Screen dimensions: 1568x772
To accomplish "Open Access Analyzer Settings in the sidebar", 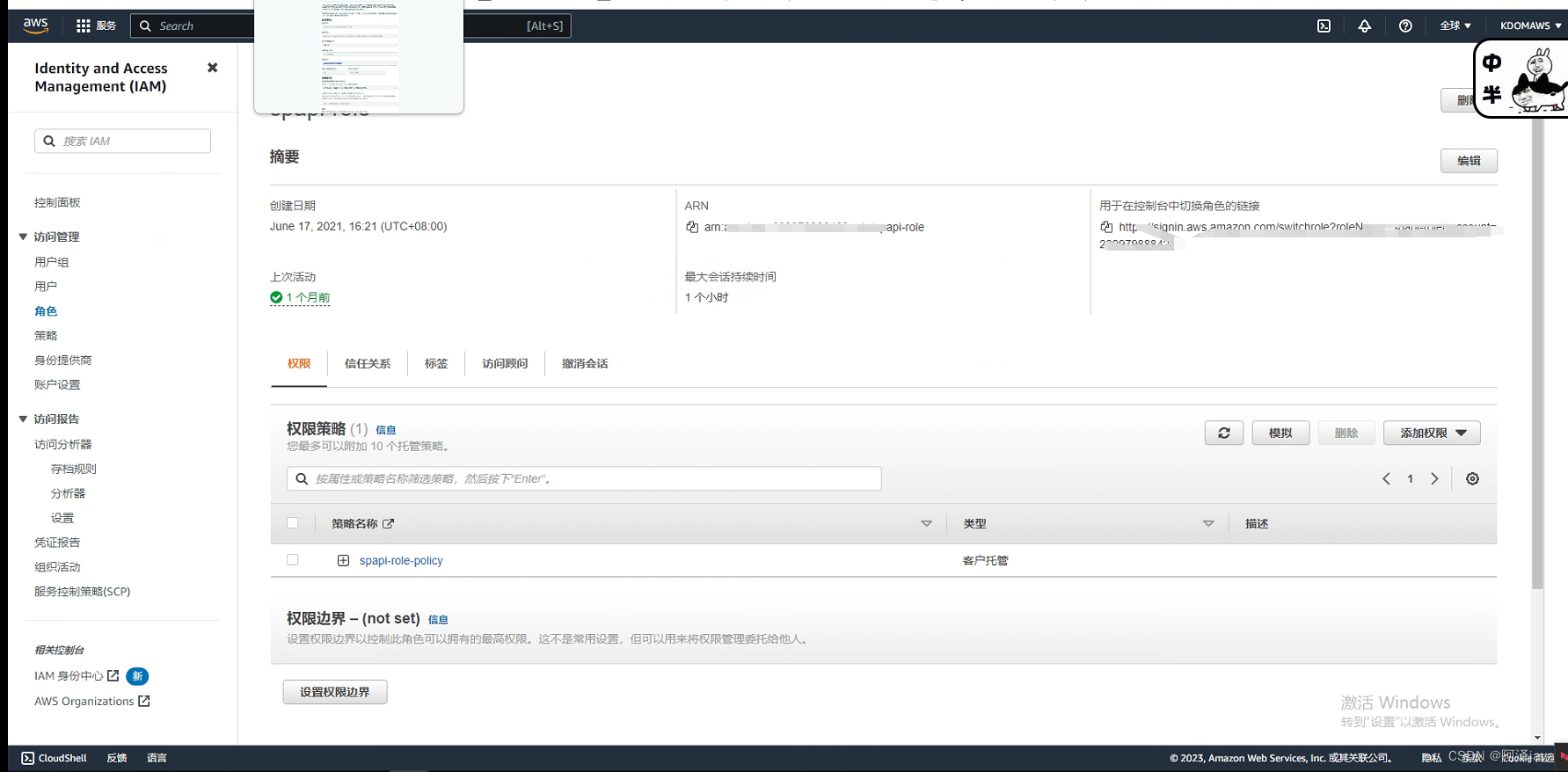I will tap(62, 519).
